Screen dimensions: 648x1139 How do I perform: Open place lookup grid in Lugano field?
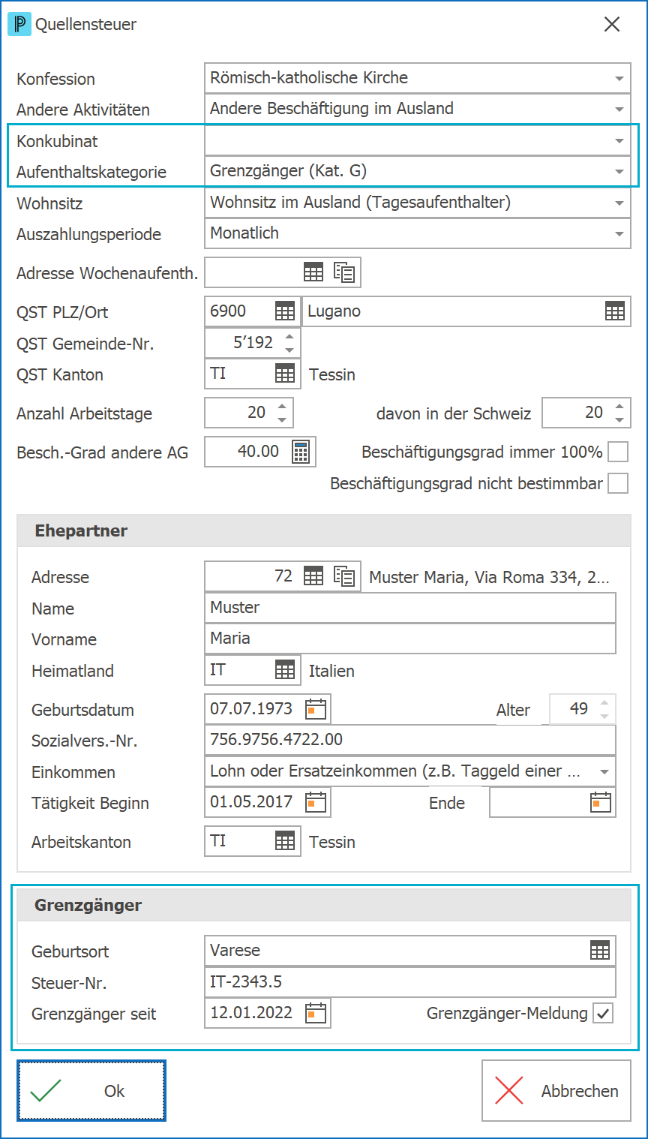tap(615, 312)
